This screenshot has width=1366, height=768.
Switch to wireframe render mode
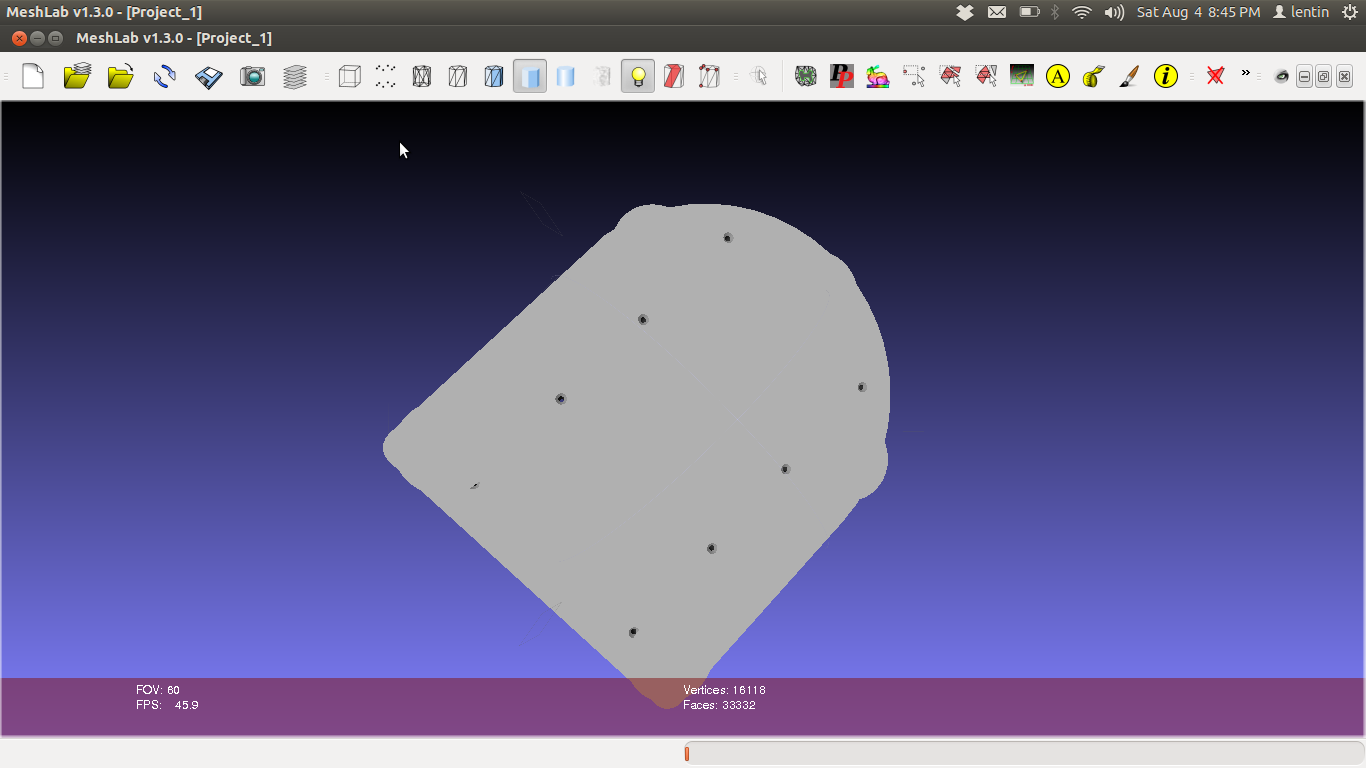421,76
